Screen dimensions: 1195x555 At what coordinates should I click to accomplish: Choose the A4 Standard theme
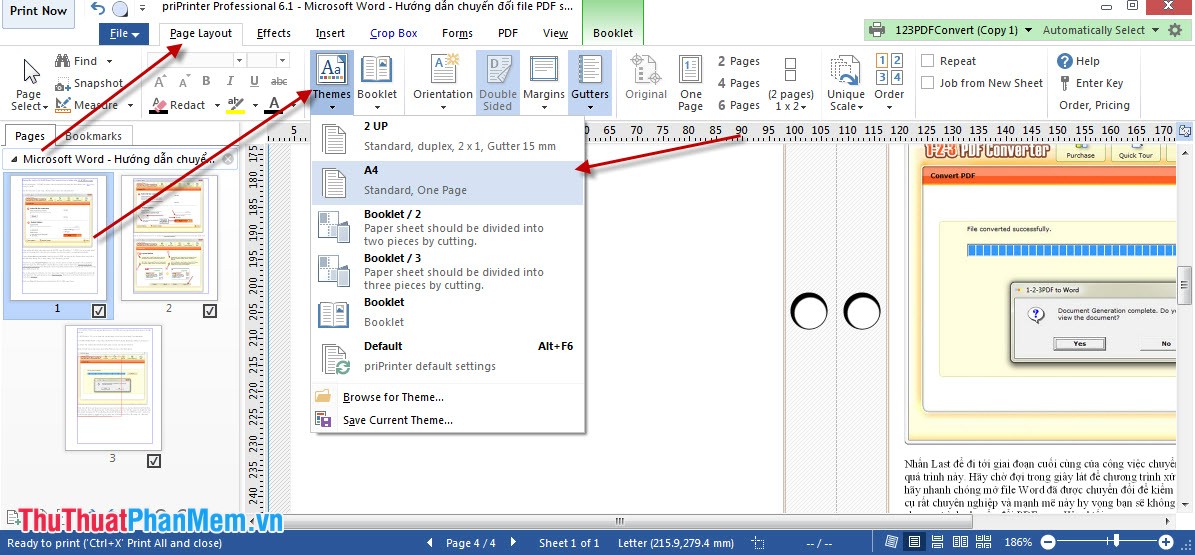pos(447,180)
